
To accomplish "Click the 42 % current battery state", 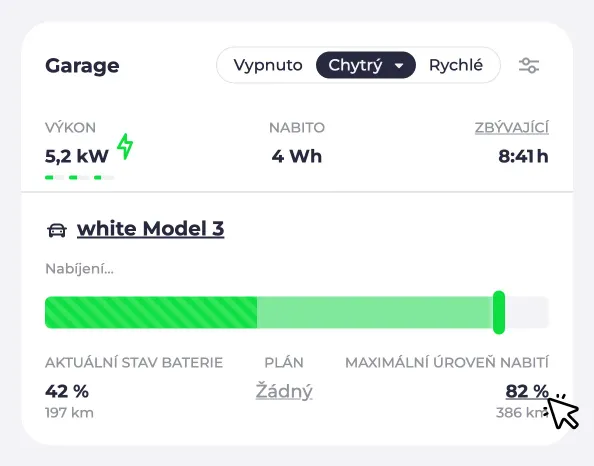I will (x=67, y=391).
